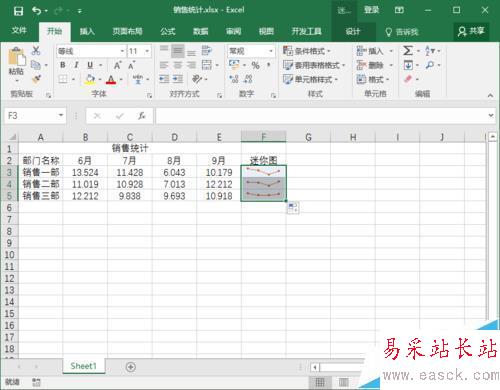Viewport: 500px width, 390px height.
Task: Switch to the Insert tab
Action: point(87,31)
